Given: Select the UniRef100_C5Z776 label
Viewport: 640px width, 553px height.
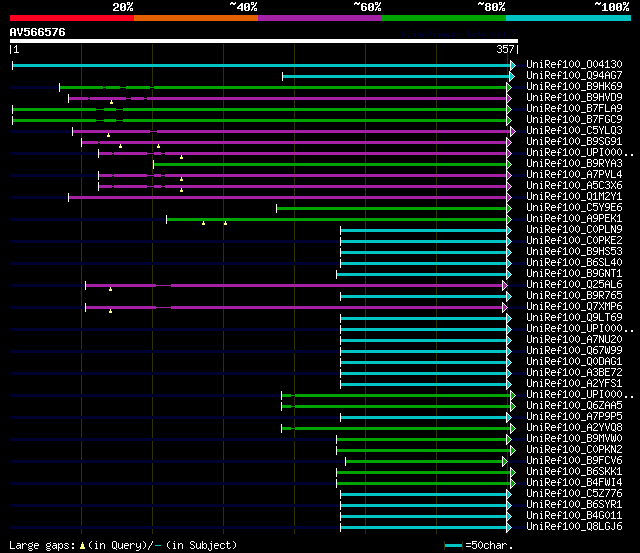Looking at the screenshot, I should 574,494.
